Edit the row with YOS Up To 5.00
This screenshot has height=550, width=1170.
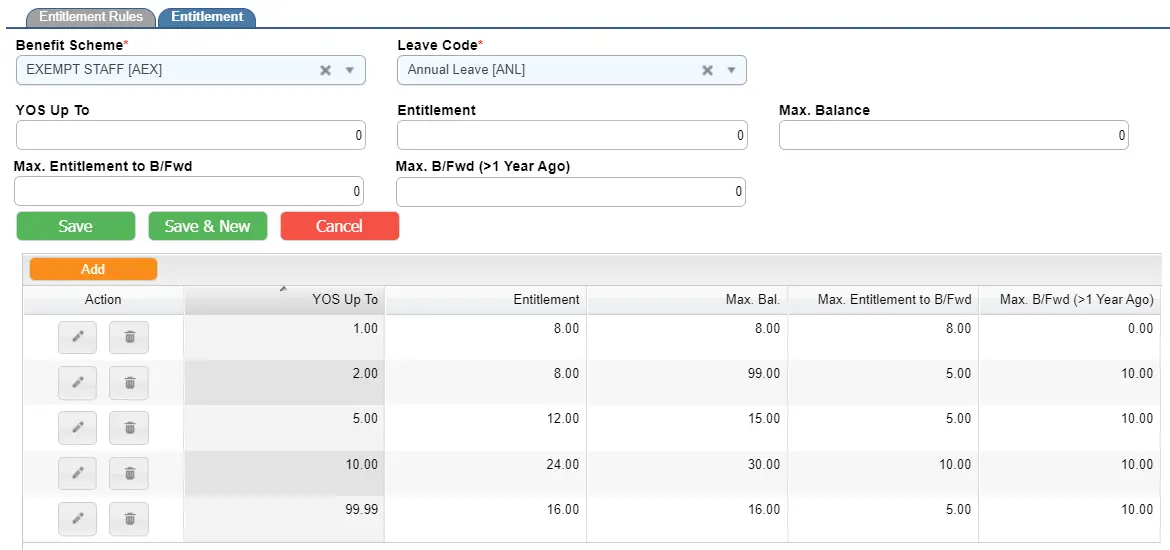[x=78, y=428]
